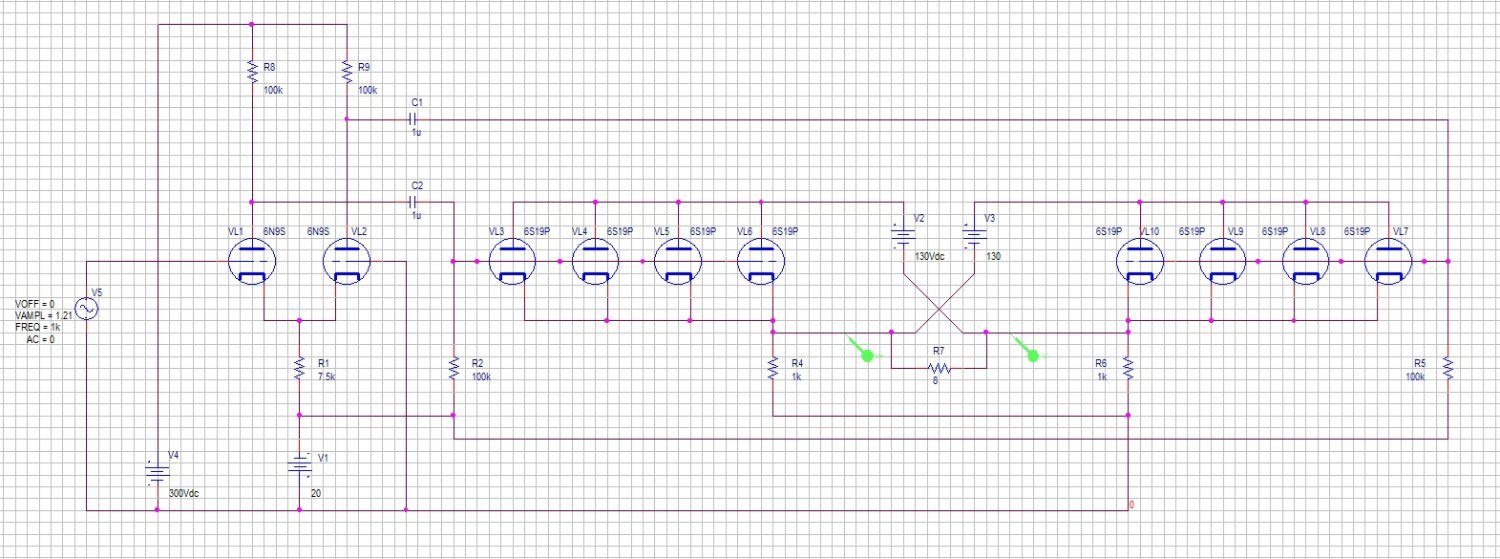Select the VL2 6N9S triode symbol
The height and width of the screenshot is (559, 1500).
(346, 263)
